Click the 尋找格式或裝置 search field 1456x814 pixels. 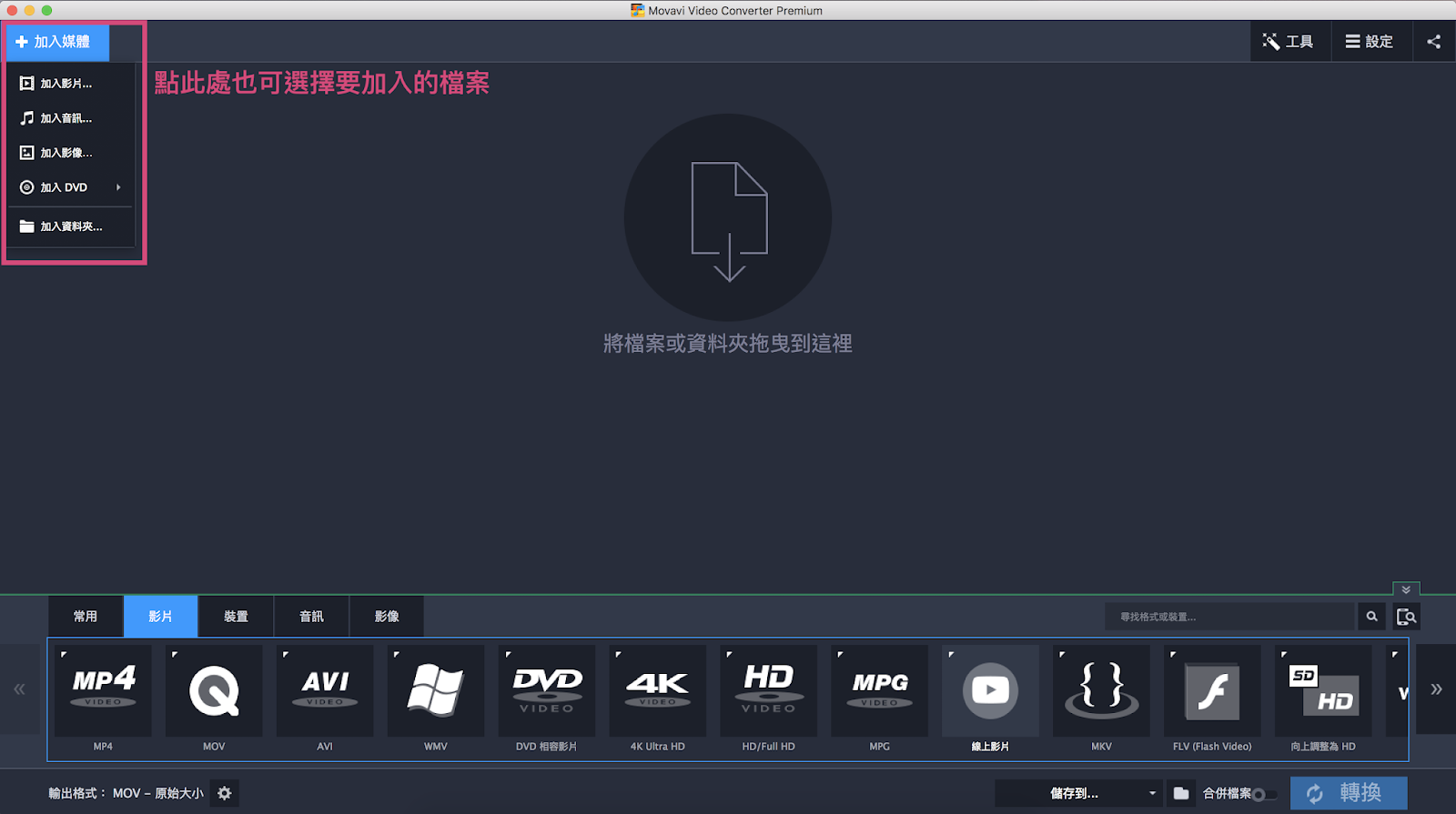pos(1230,617)
